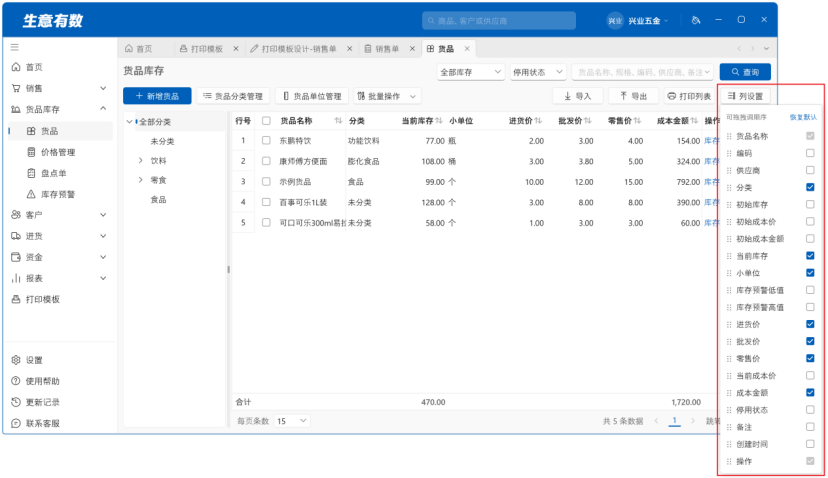Click the 报表 chart icon in the sidebar

(16, 278)
